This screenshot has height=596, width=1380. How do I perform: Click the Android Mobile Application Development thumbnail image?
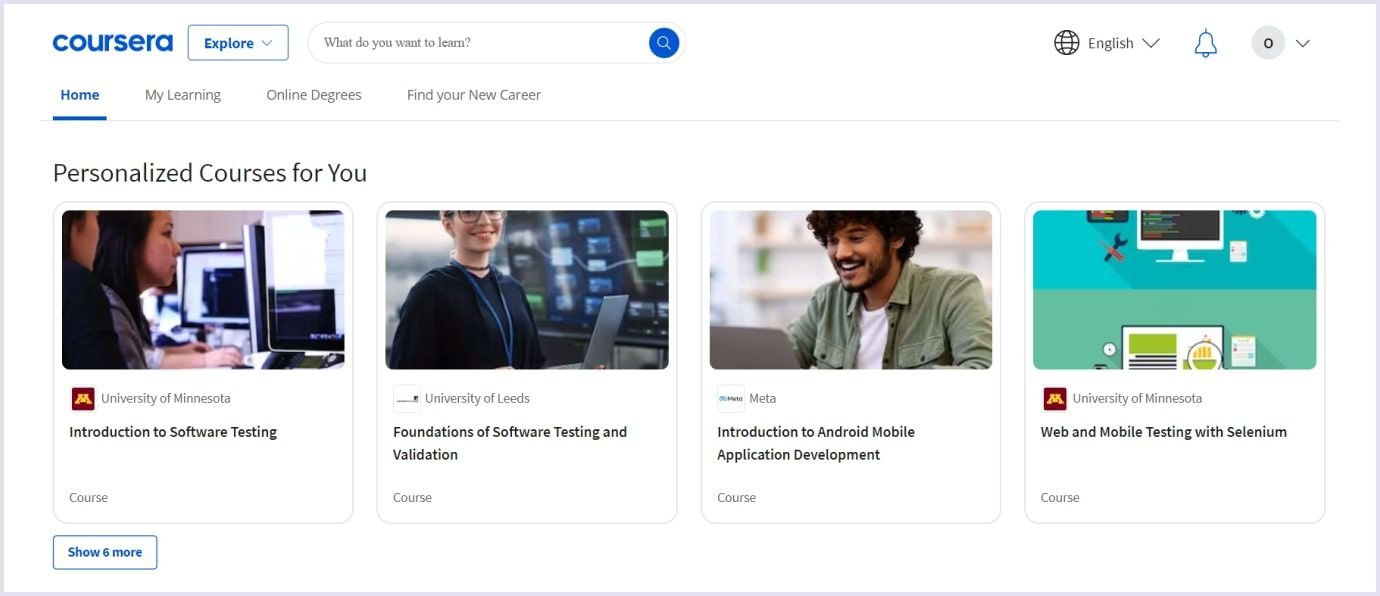pyautogui.click(x=851, y=290)
